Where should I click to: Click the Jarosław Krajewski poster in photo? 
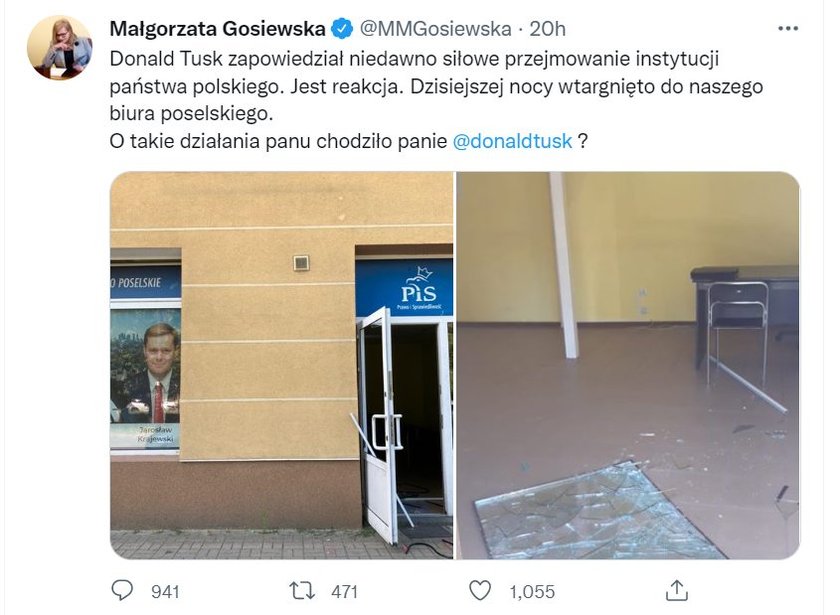pyautogui.click(x=145, y=377)
